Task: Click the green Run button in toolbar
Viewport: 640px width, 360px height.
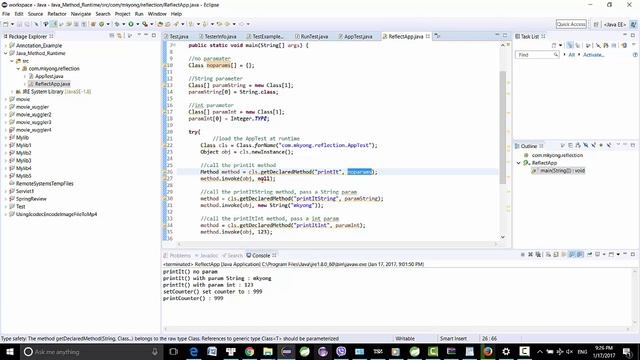Action: [x=130, y=24]
